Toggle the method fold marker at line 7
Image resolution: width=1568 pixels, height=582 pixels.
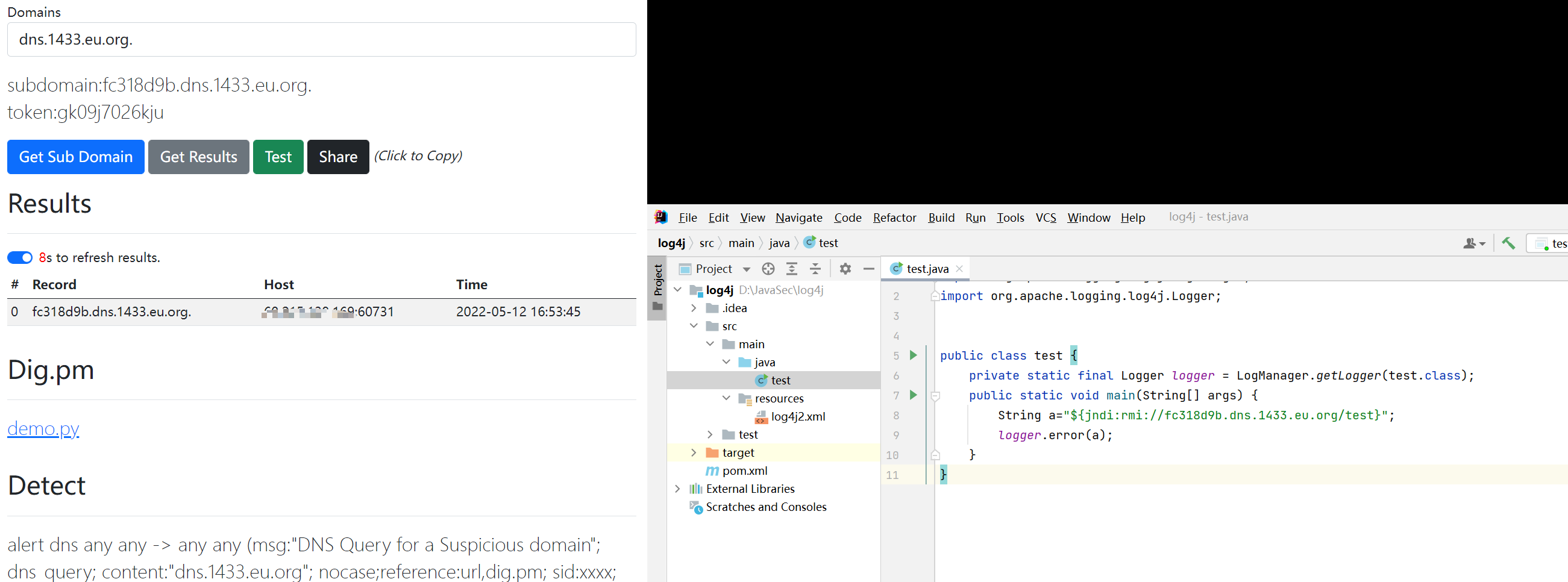pos(936,396)
